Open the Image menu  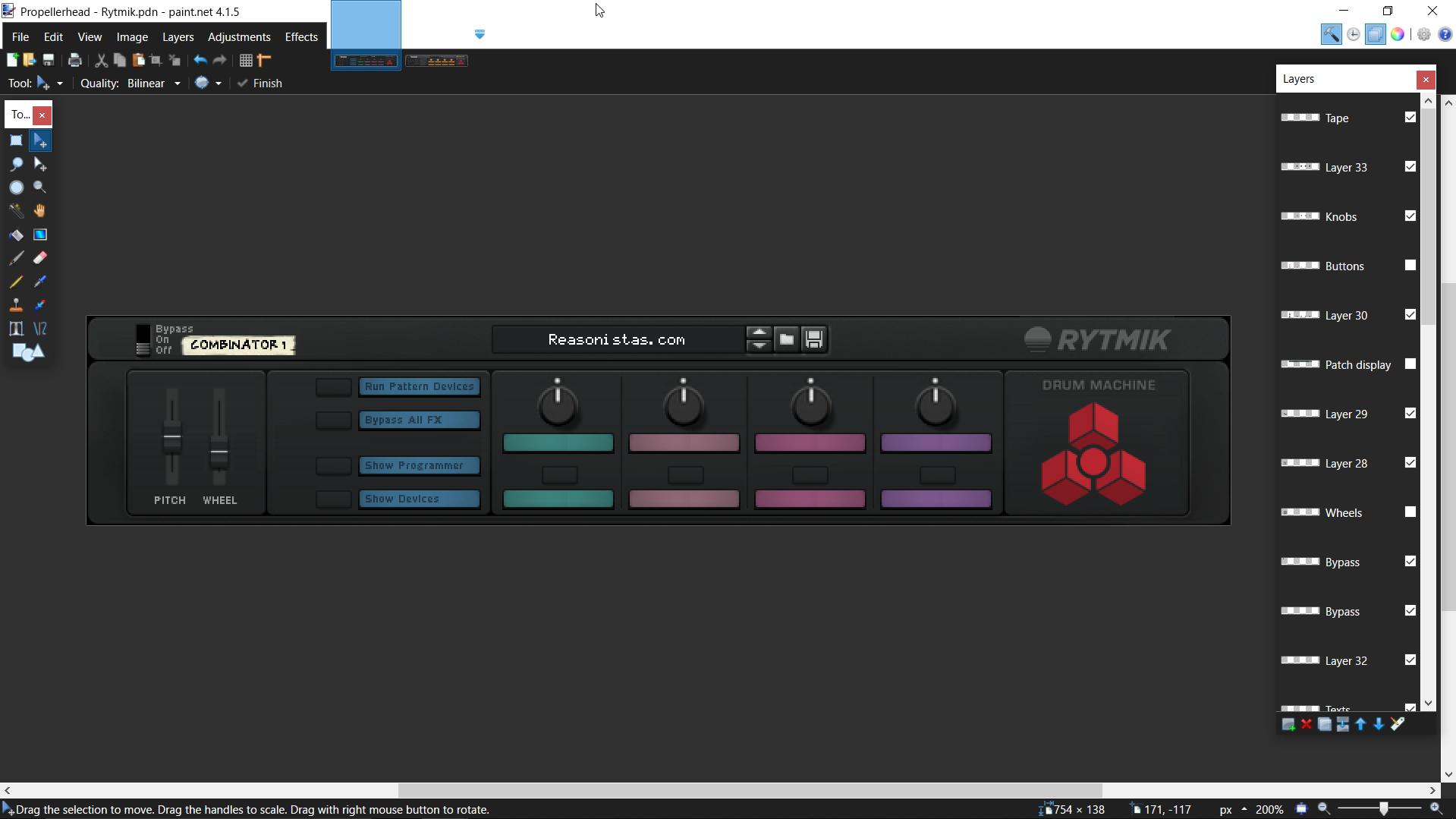(132, 36)
